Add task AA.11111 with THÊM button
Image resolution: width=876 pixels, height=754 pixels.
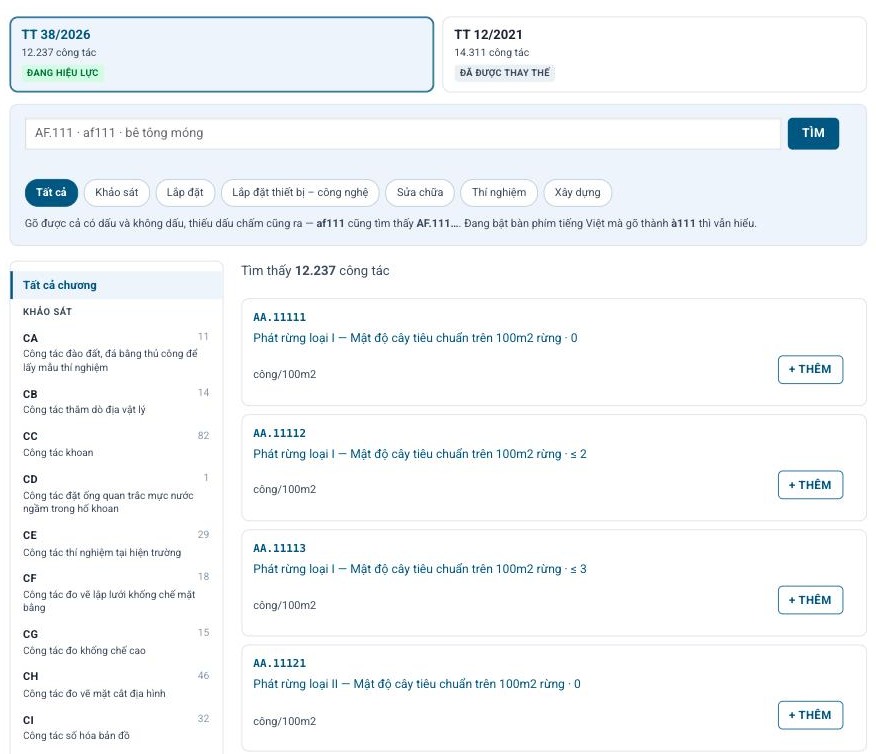pos(810,369)
